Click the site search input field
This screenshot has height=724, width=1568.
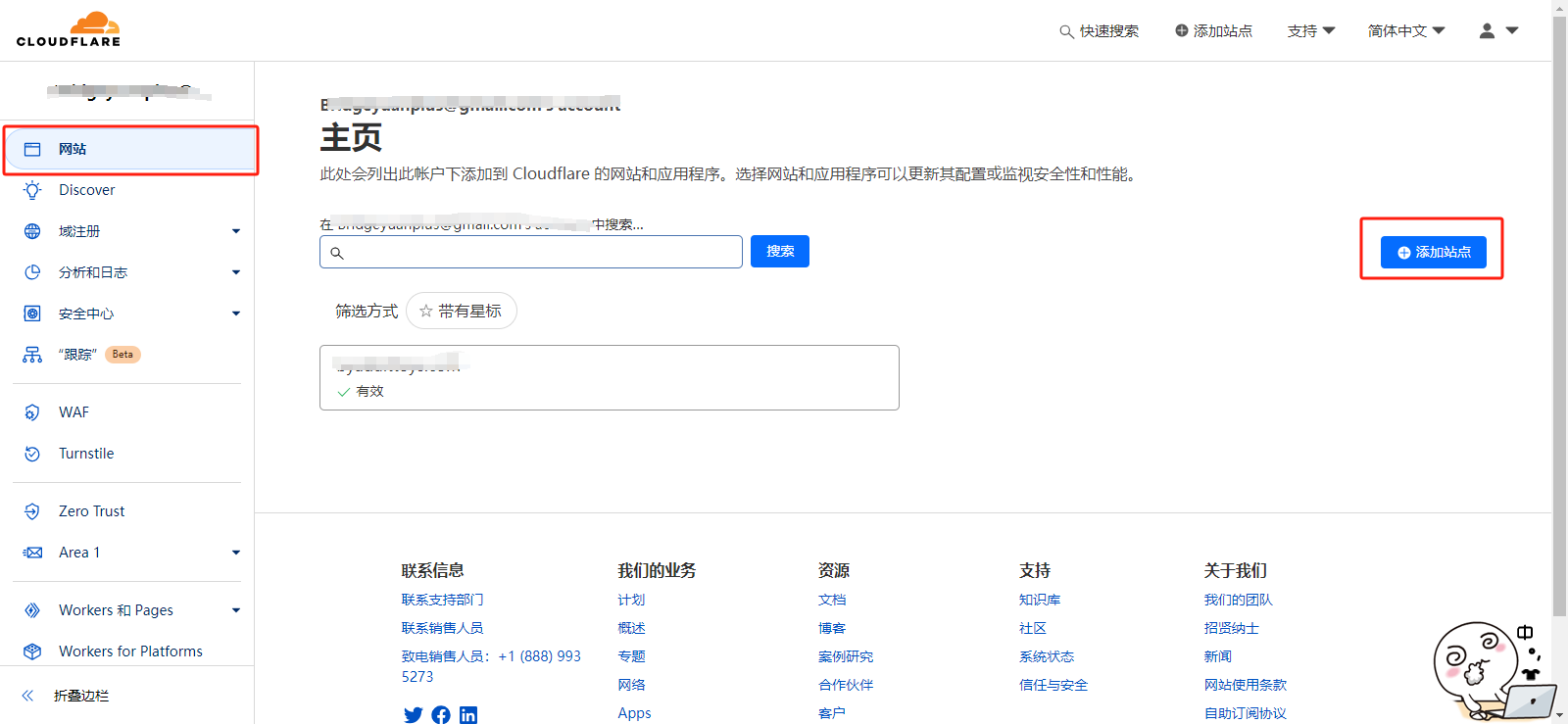click(x=531, y=252)
